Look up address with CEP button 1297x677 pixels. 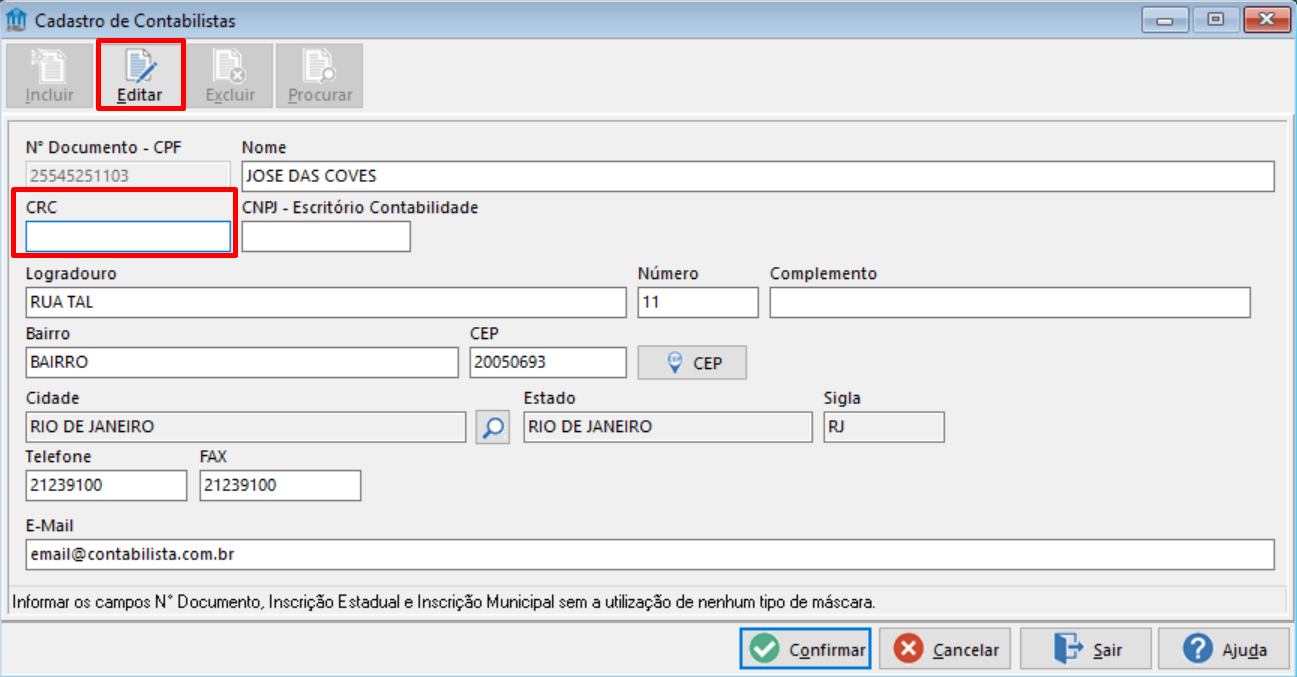click(692, 363)
